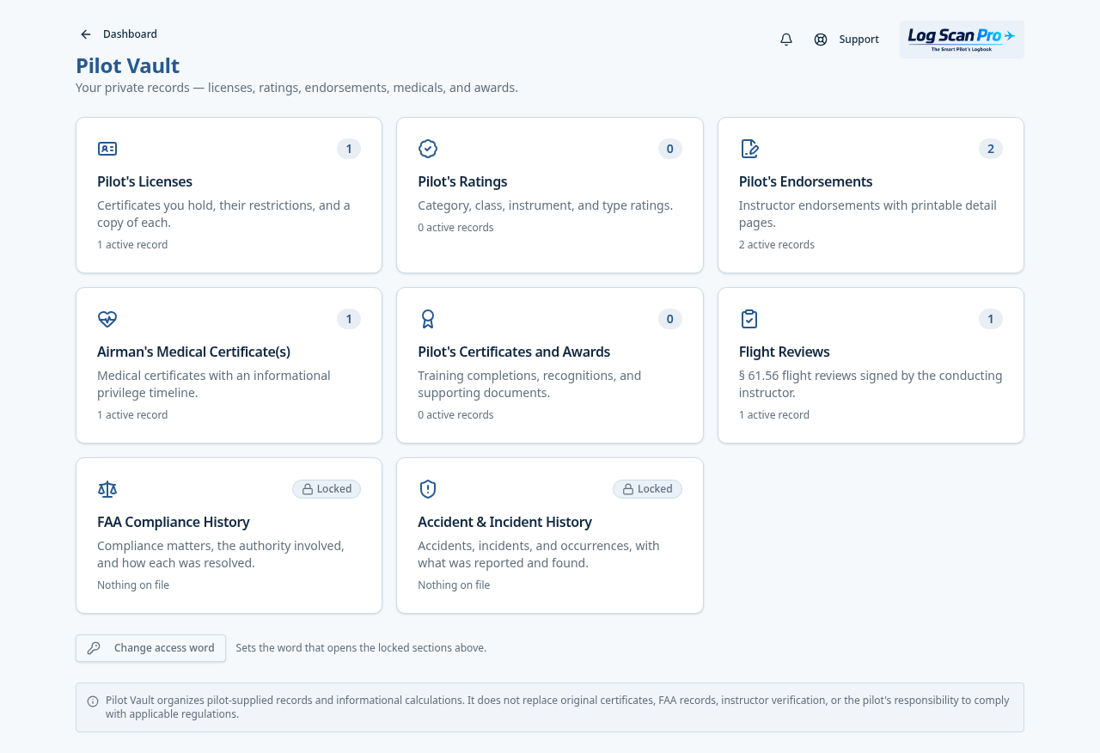
Task: Click the award ribbon icon for Certificates and Awards
Action: pos(428,319)
